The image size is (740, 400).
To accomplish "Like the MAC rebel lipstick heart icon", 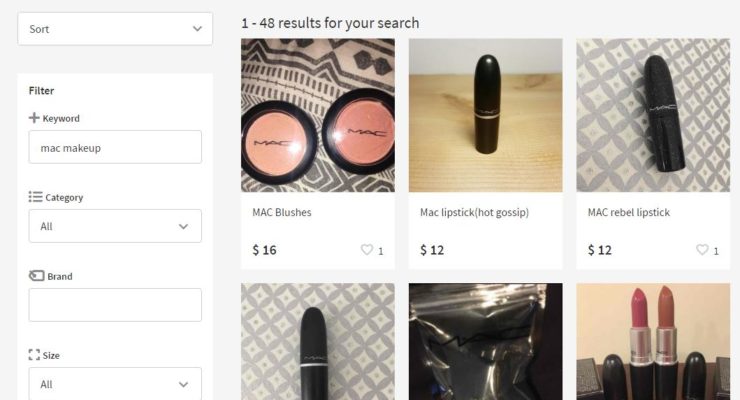I will coord(702,250).
